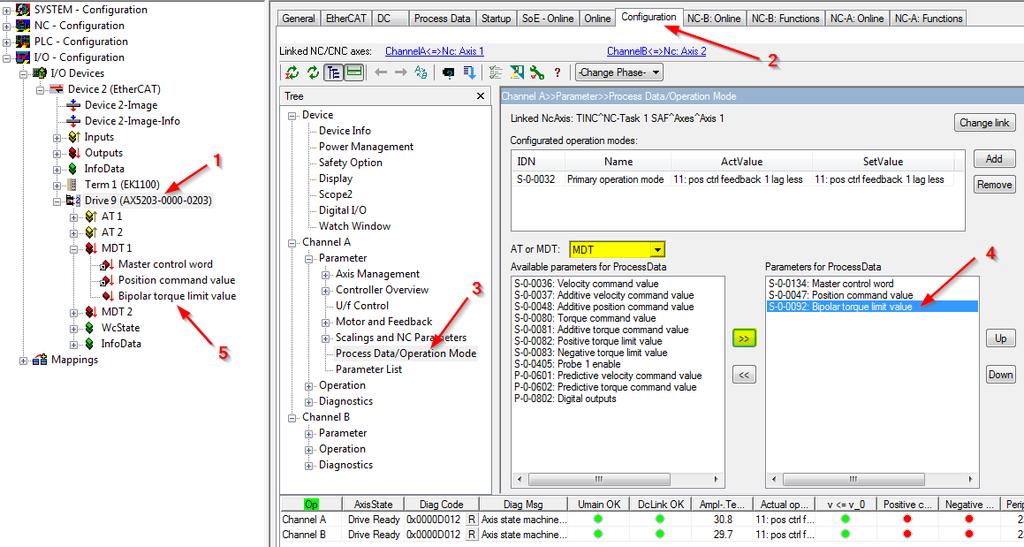Click the R reset button for Channel B

[x=472, y=535]
